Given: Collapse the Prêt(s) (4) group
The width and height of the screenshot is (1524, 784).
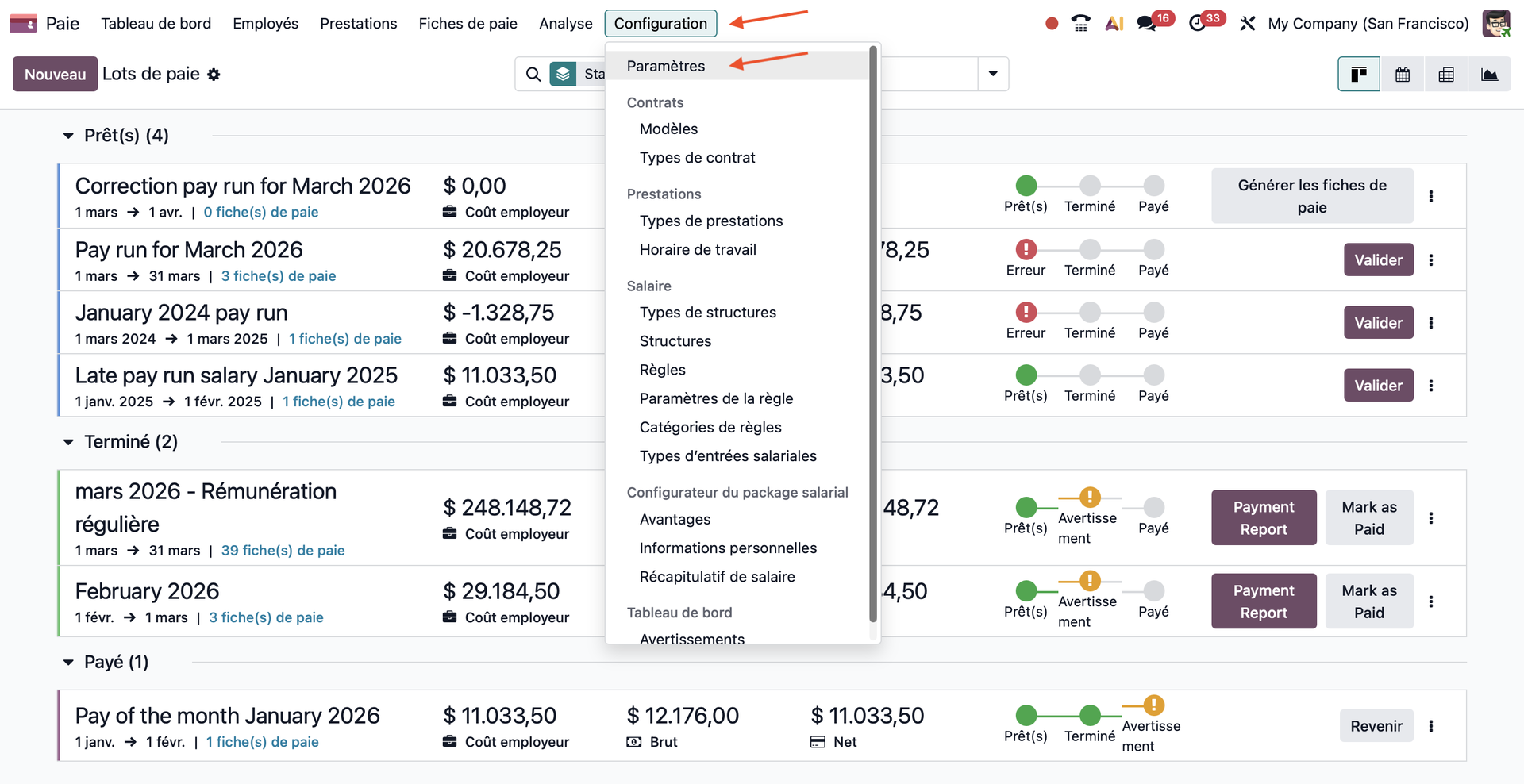Looking at the screenshot, I should click(69, 136).
